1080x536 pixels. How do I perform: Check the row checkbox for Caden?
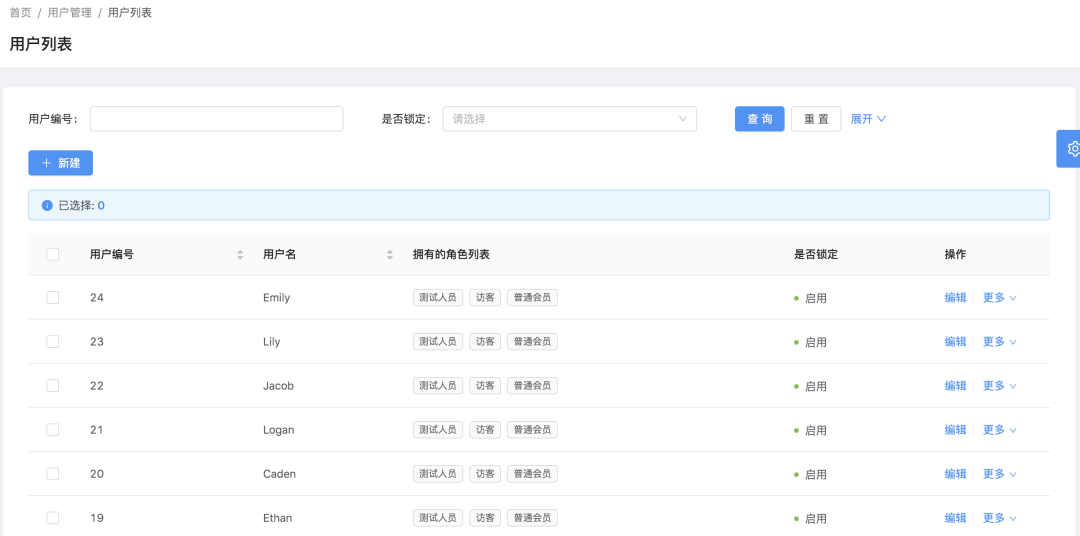(x=52, y=474)
